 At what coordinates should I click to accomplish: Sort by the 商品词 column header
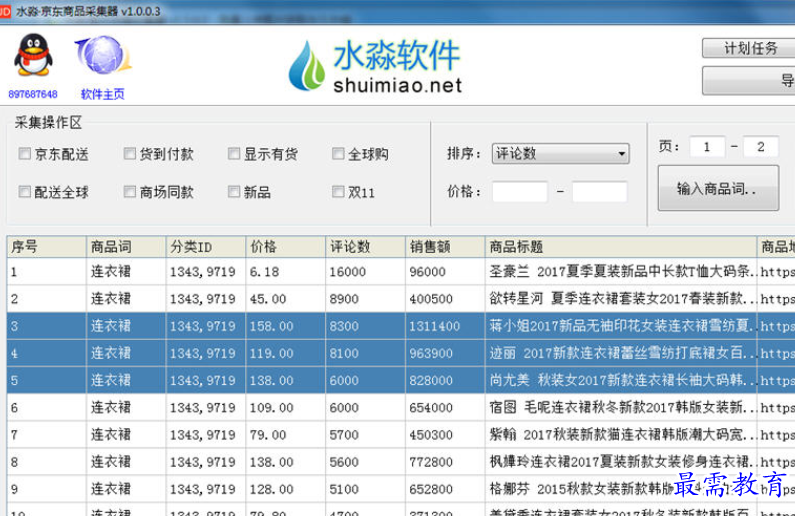pos(126,247)
